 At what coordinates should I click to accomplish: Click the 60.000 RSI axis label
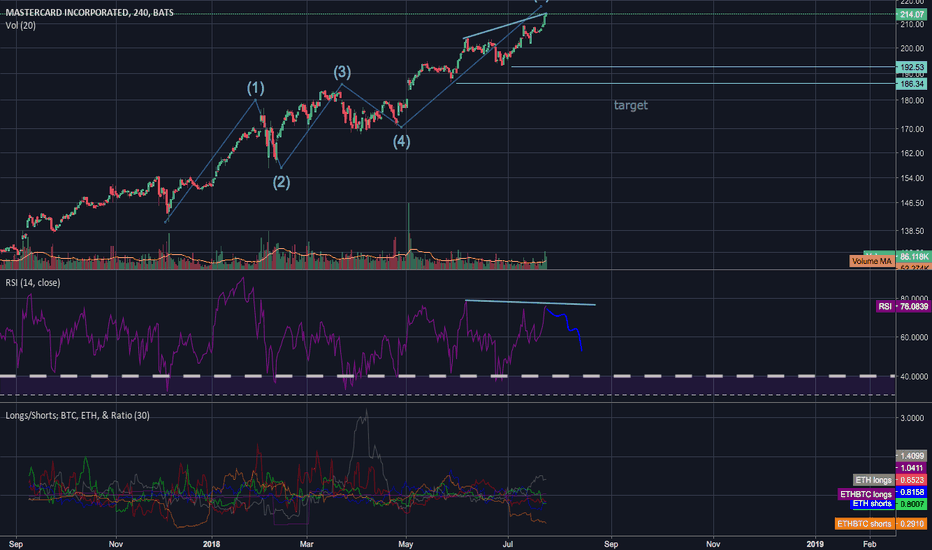914,337
